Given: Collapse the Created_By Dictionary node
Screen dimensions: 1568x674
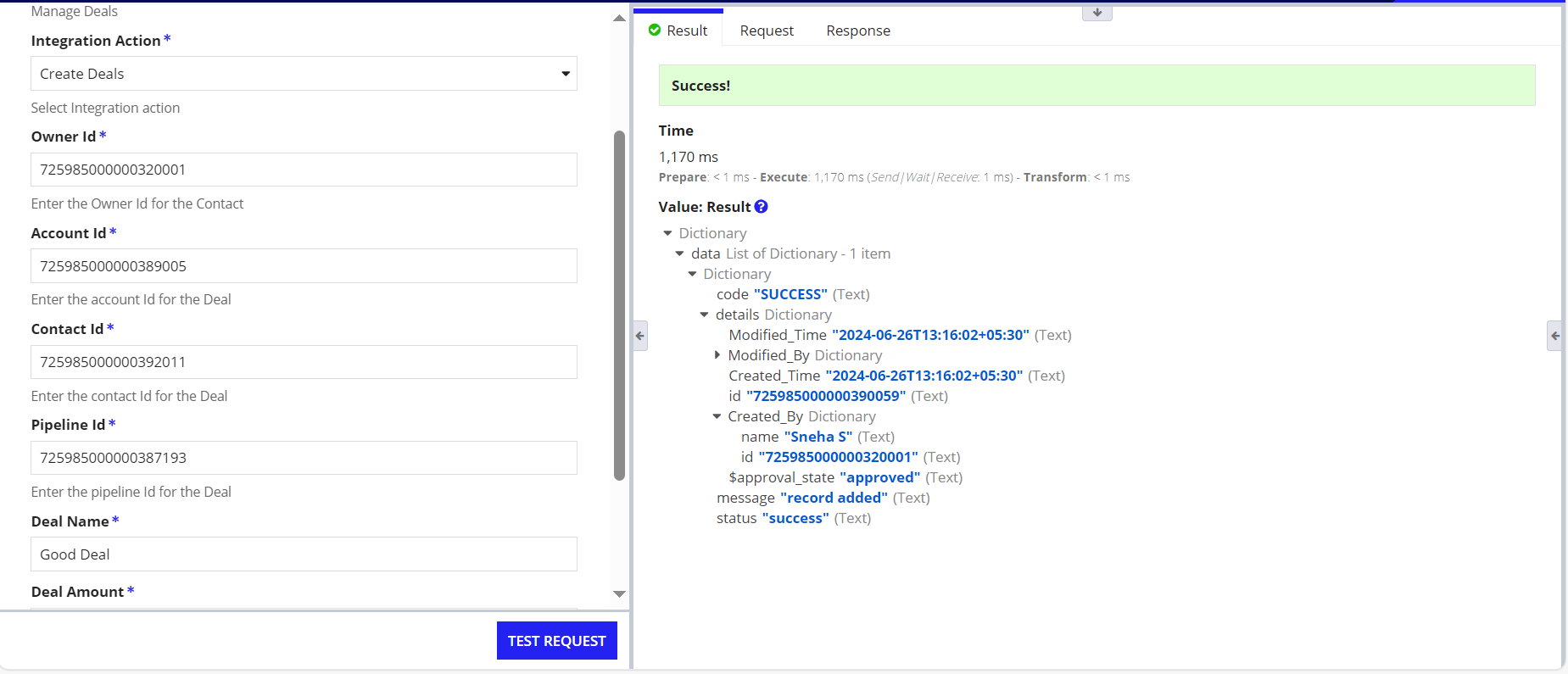Looking at the screenshot, I should pyautogui.click(x=717, y=416).
